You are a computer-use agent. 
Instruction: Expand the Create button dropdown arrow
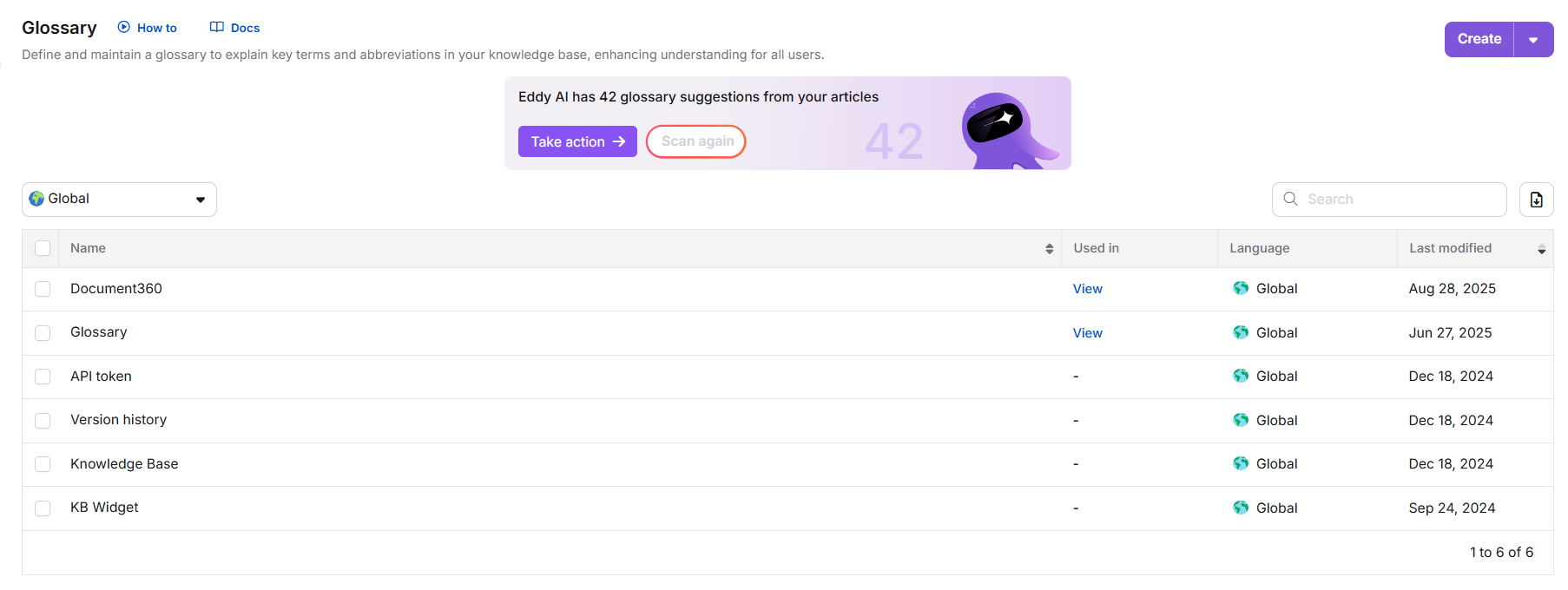1533,40
